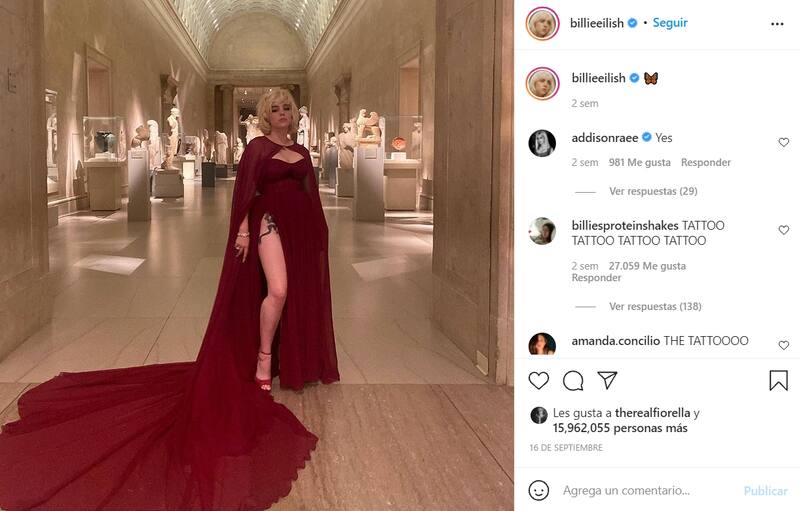
Task: Expand Ver respuestas (138) replies
Action: click(655, 306)
